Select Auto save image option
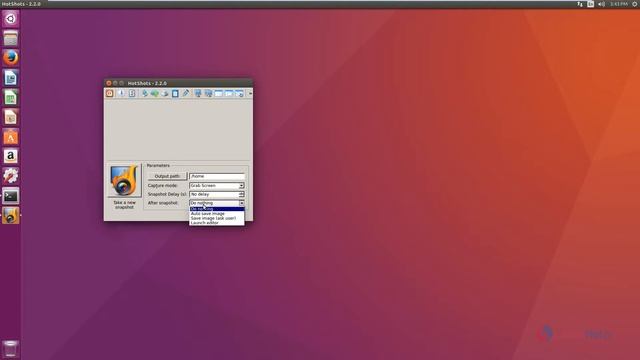This screenshot has height=360, width=640. pyautogui.click(x=217, y=213)
